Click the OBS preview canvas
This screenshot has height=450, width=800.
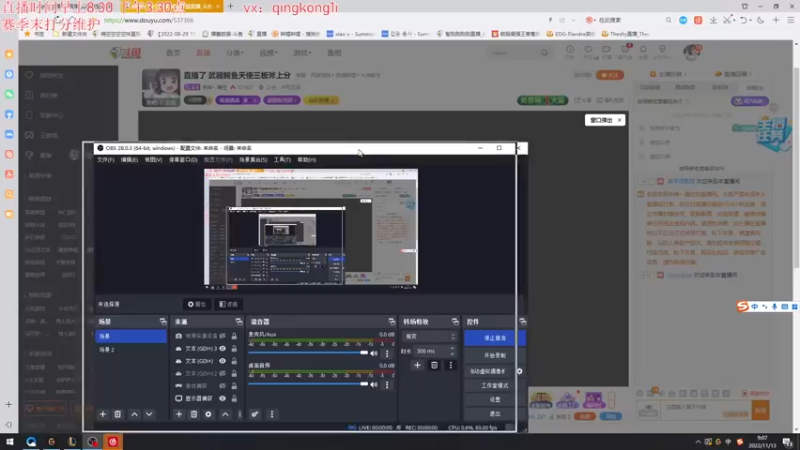pos(311,227)
